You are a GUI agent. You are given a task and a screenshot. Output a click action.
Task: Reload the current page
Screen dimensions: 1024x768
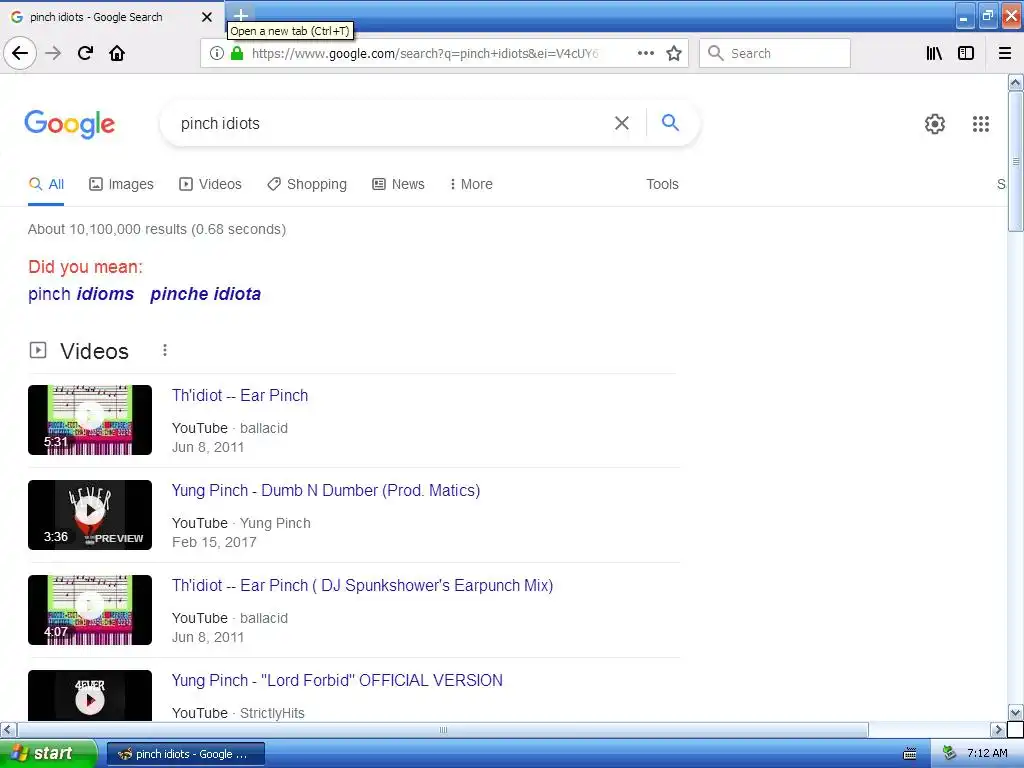[x=86, y=53]
